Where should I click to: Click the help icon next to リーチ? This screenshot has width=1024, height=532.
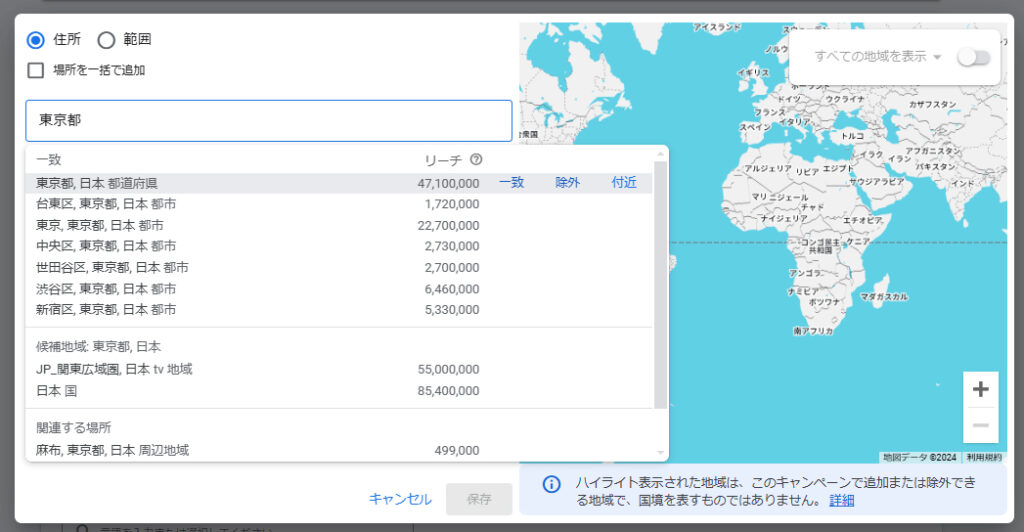pyautogui.click(x=476, y=160)
